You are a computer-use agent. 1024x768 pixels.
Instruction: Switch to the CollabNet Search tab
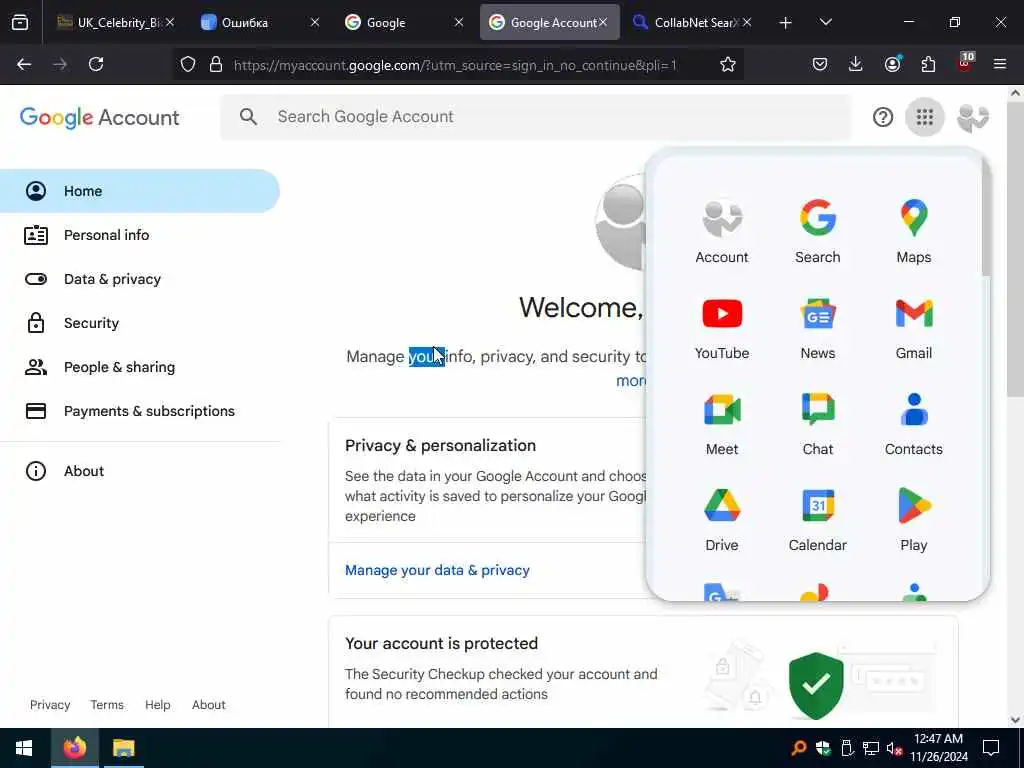(x=692, y=22)
